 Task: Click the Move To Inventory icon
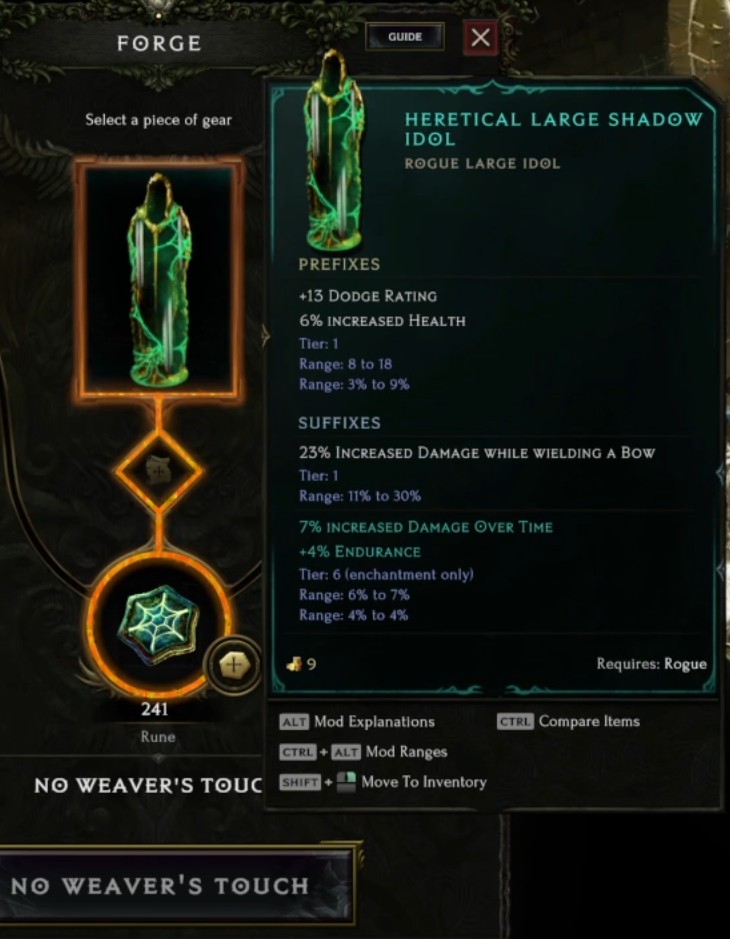coord(346,782)
